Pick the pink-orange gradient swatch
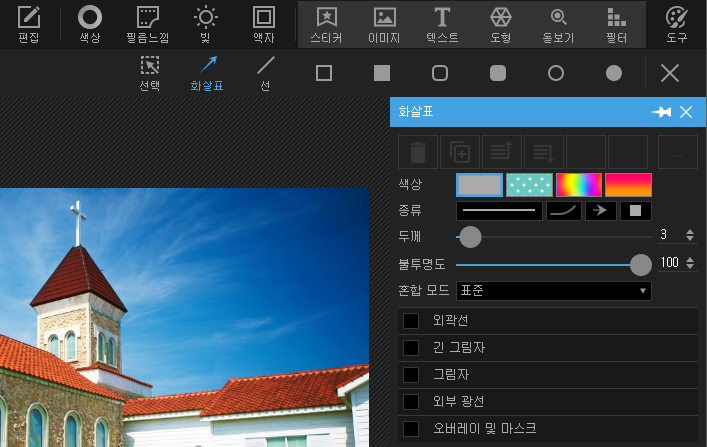This screenshot has width=707, height=447. 628,185
